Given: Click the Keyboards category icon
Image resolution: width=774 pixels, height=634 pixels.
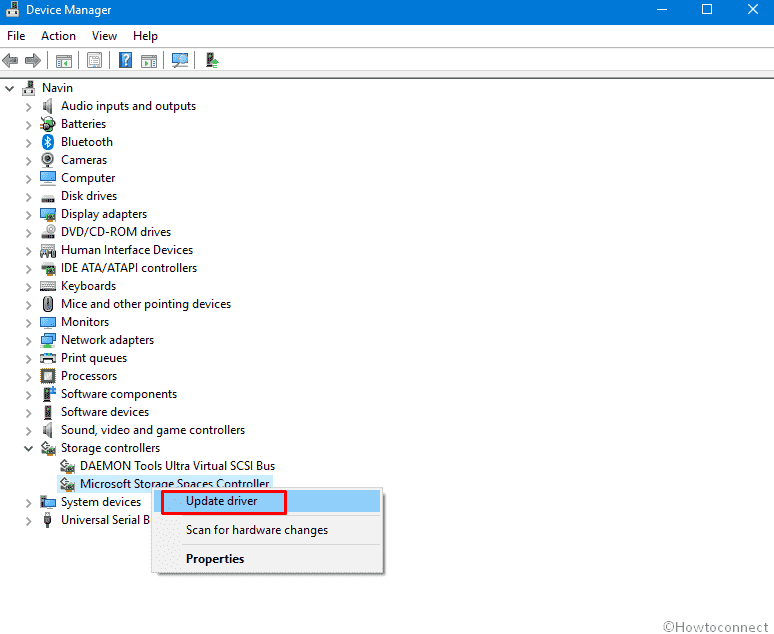Looking at the screenshot, I should tap(48, 286).
